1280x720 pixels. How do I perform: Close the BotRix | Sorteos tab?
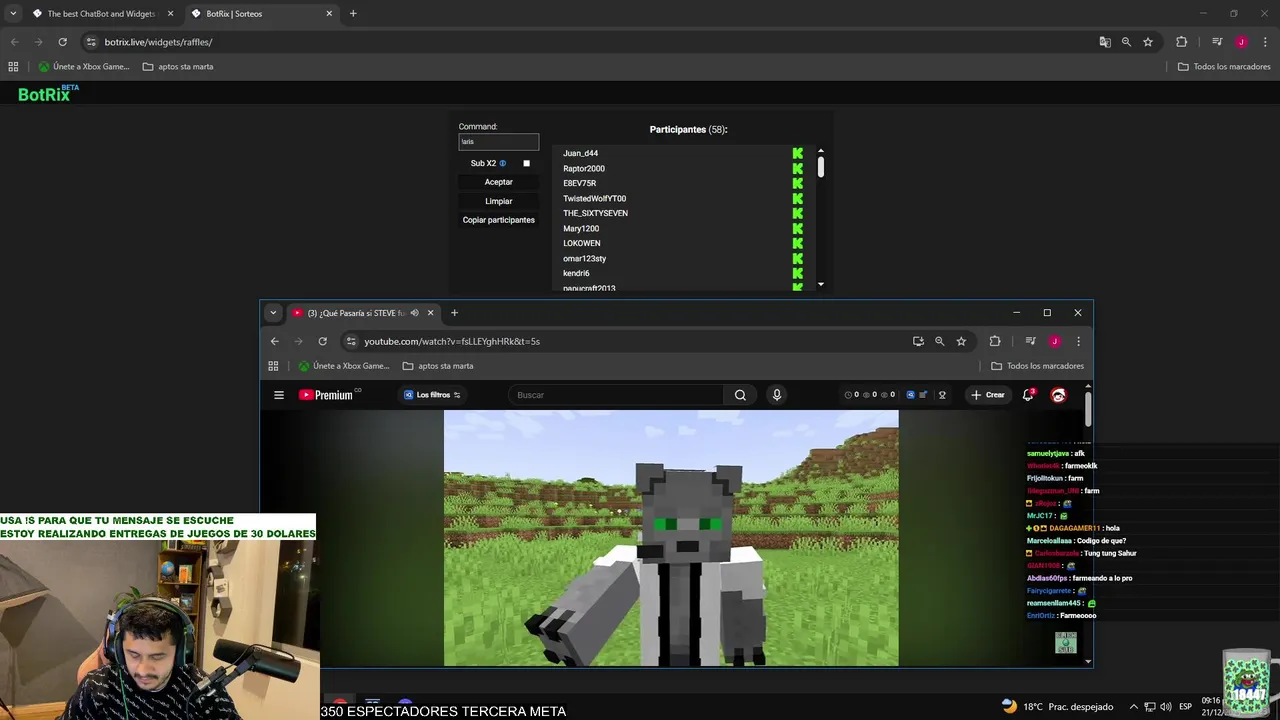[329, 14]
